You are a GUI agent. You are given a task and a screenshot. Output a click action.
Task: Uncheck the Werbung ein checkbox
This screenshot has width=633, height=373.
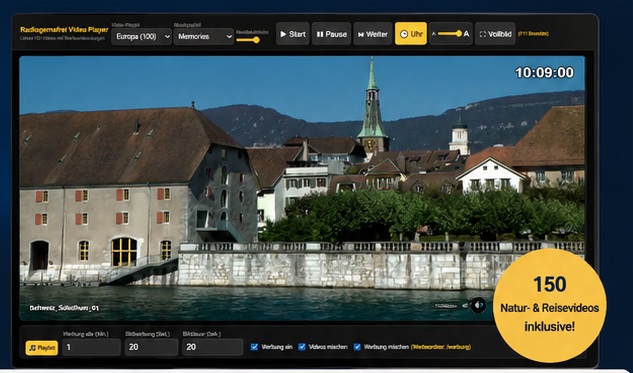point(254,347)
